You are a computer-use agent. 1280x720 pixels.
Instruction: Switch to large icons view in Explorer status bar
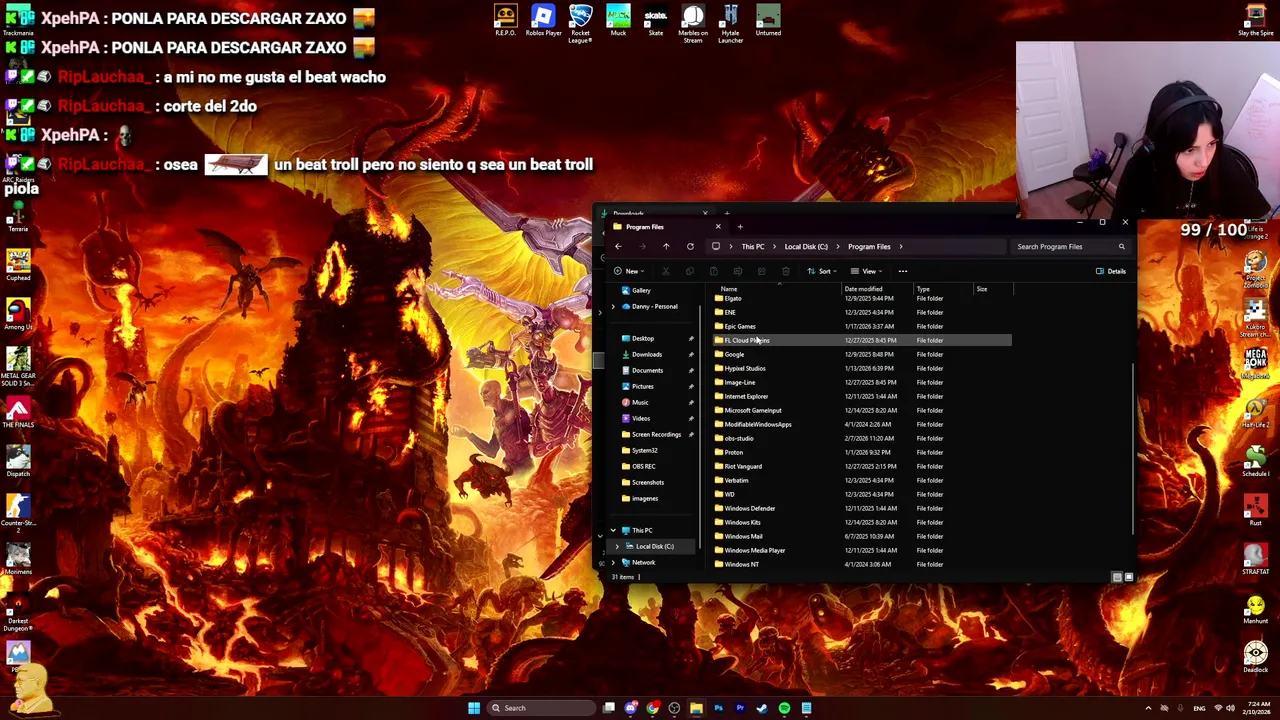point(1129,577)
